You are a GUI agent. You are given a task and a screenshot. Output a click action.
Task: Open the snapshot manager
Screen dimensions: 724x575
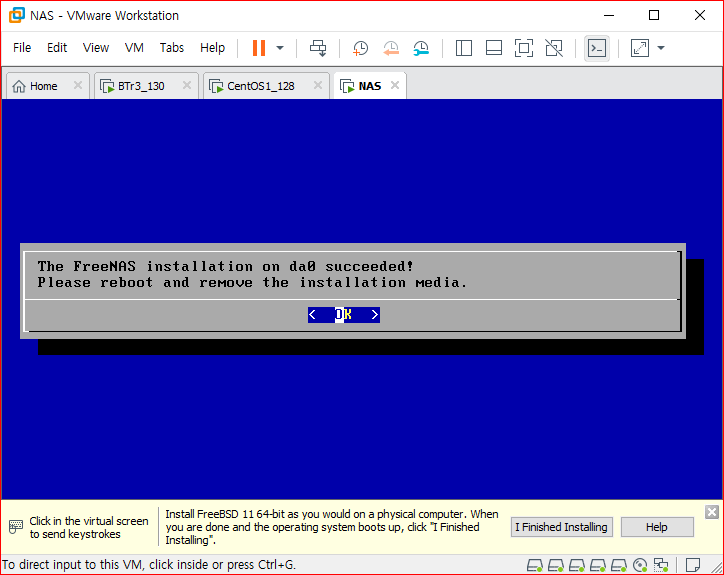pyautogui.click(x=421, y=48)
